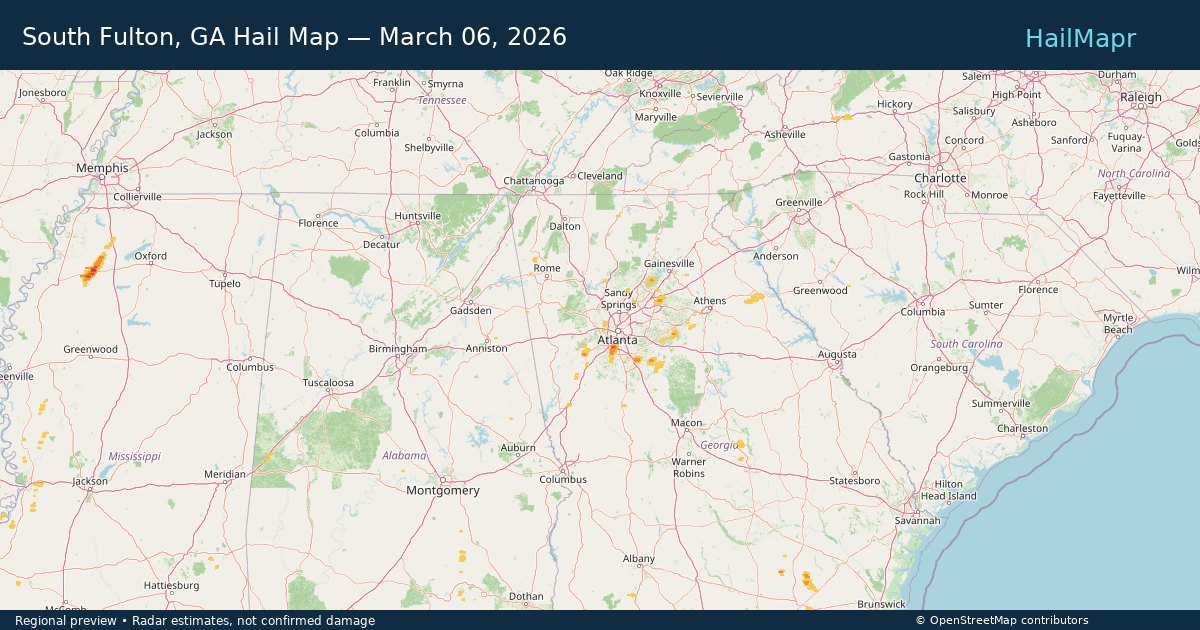1200x630 pixels.
Task: Select the Montgomery city label
Action: pos(442,491)
